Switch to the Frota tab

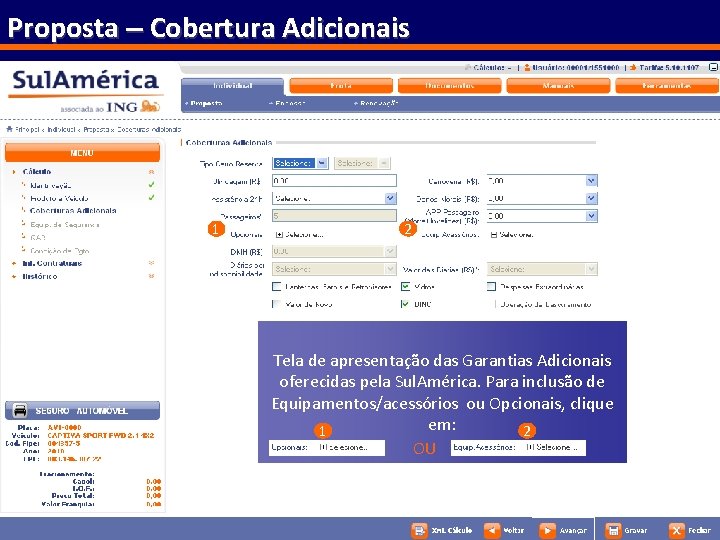pyautogui.click(x=341, y=86)
